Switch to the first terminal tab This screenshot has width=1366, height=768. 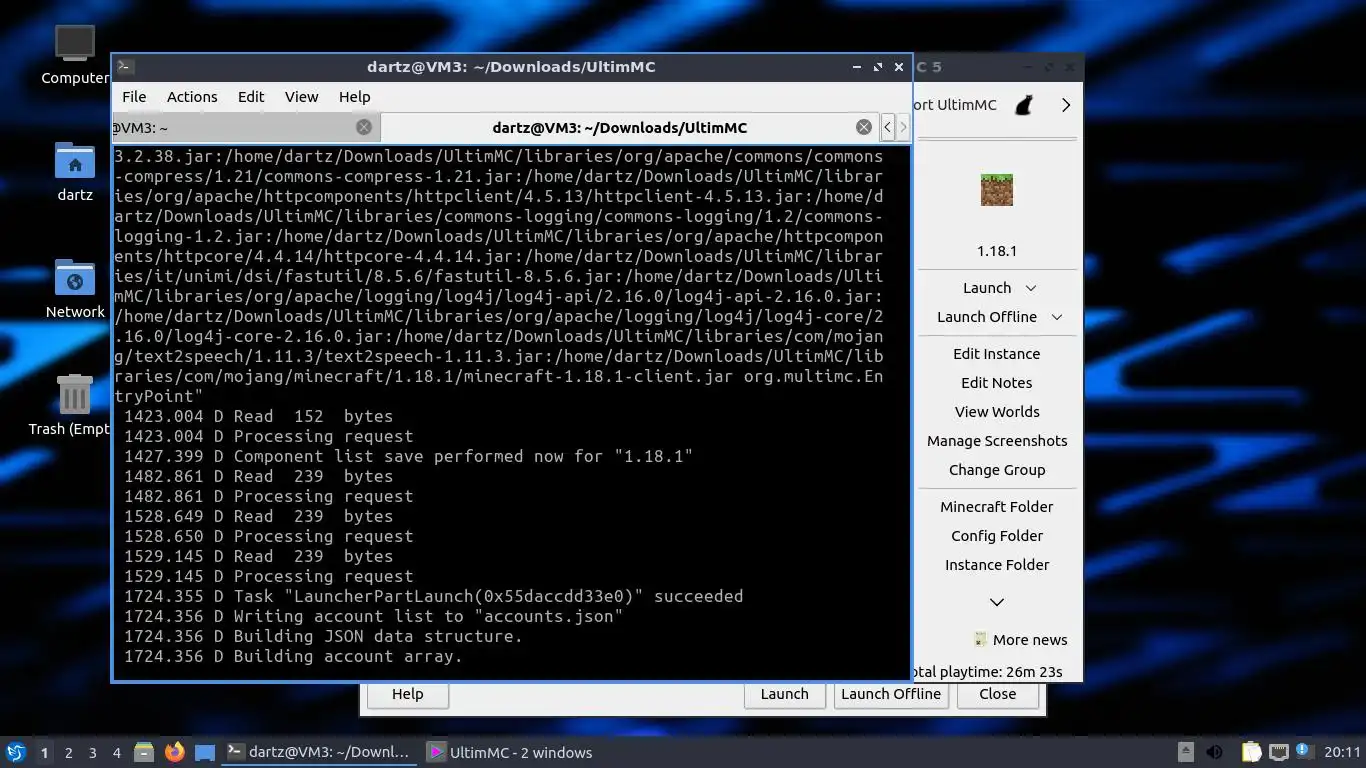click(x=245, y=127)
